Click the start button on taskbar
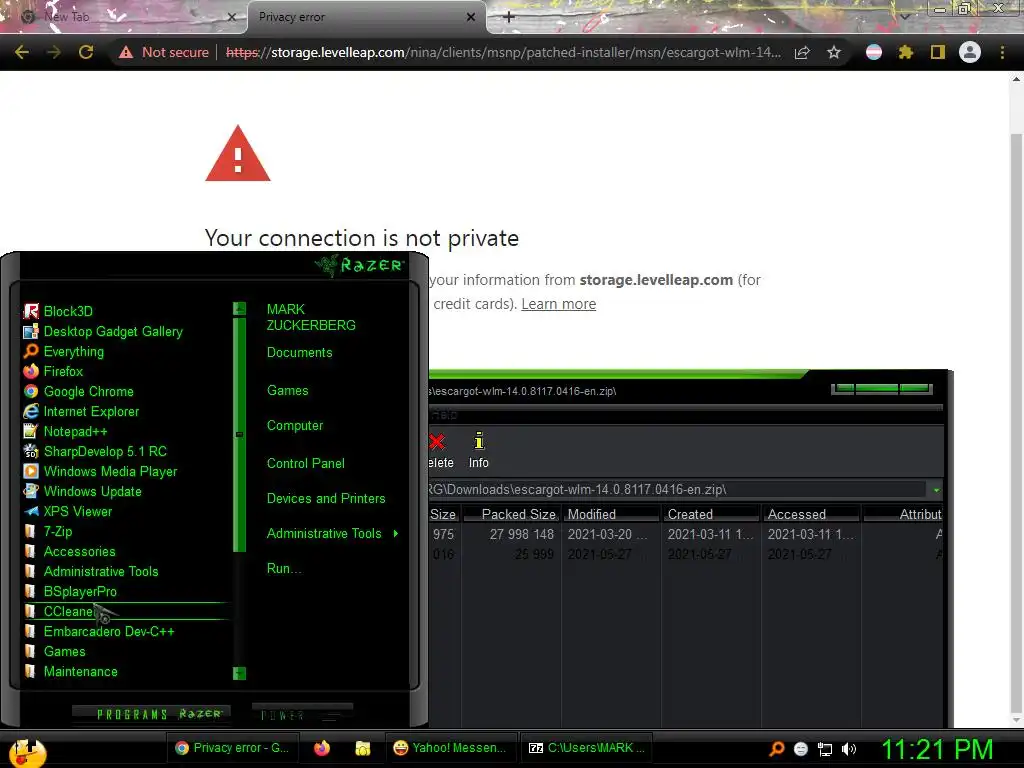The height and width of the screenshot is (768, 1024). click(27, 752)
